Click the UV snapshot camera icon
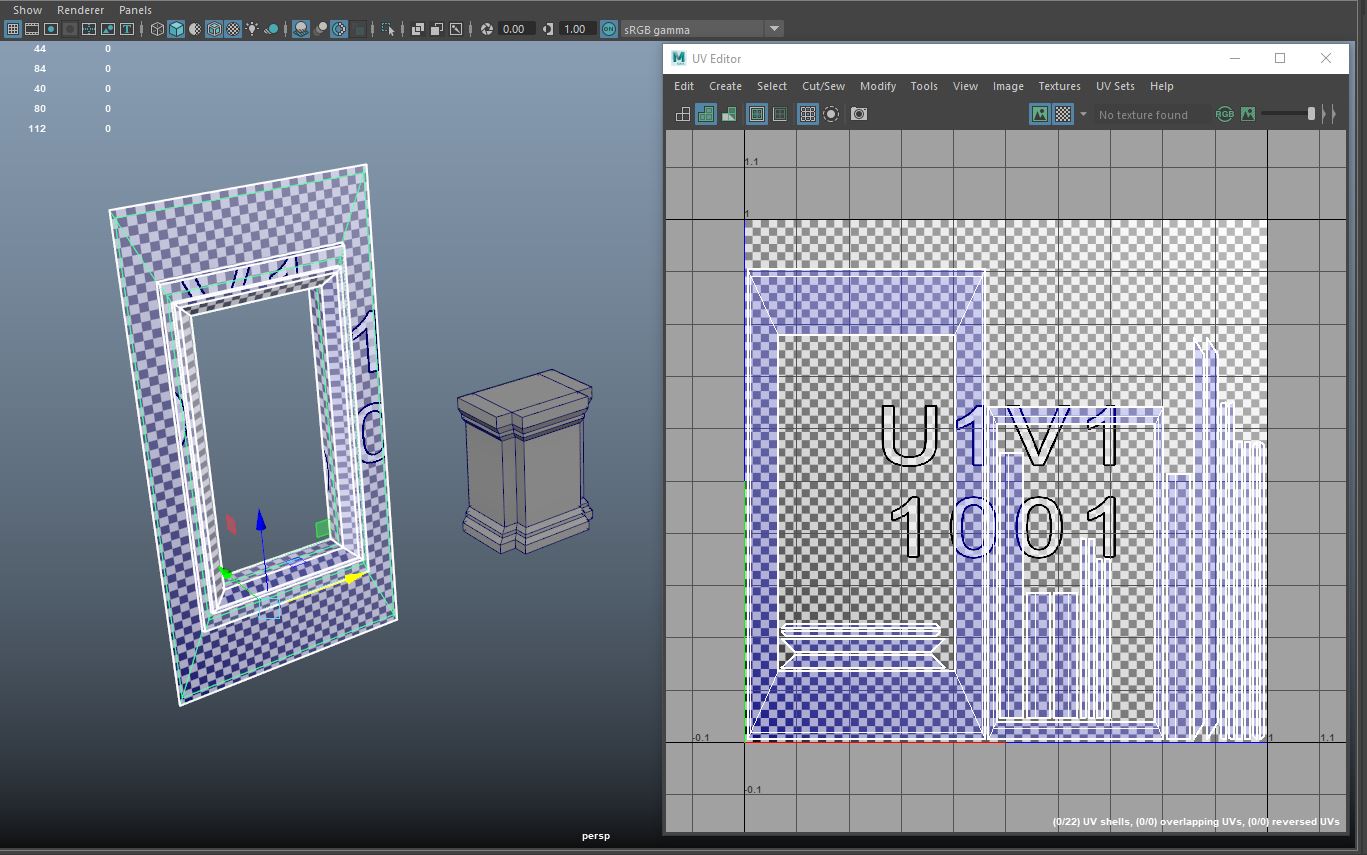Screen dimensions: 1367x855 pos(859,114)
